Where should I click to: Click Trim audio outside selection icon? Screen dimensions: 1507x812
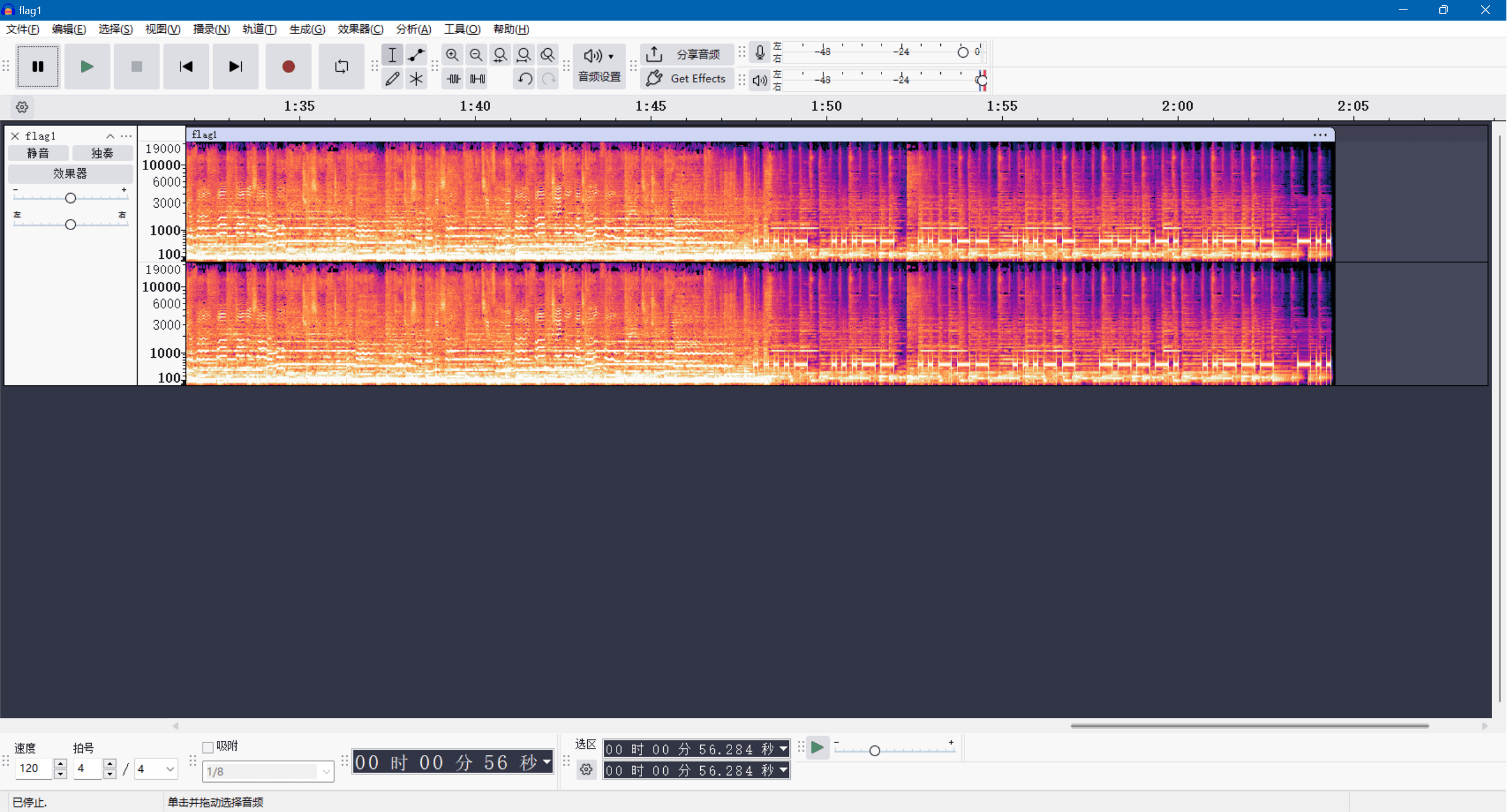pyautogui.click(x=454, y=78)
